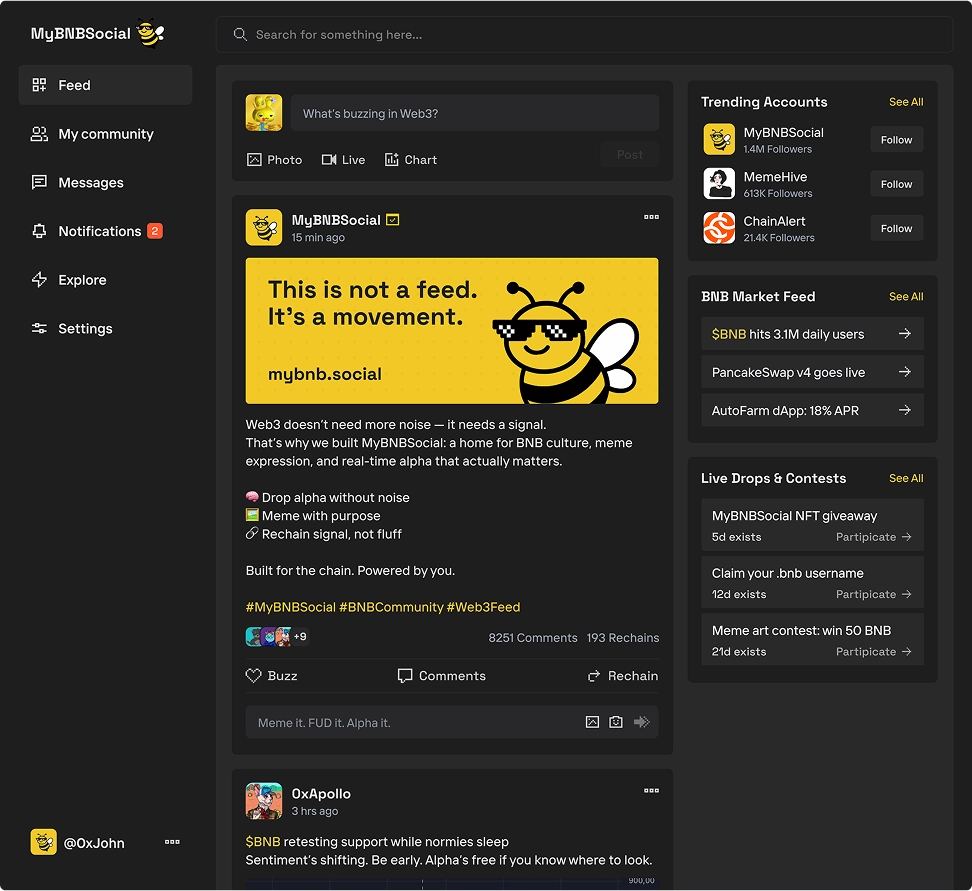Focus the search field at the top
The image size is (972, 891).
(x=584, y=35)
